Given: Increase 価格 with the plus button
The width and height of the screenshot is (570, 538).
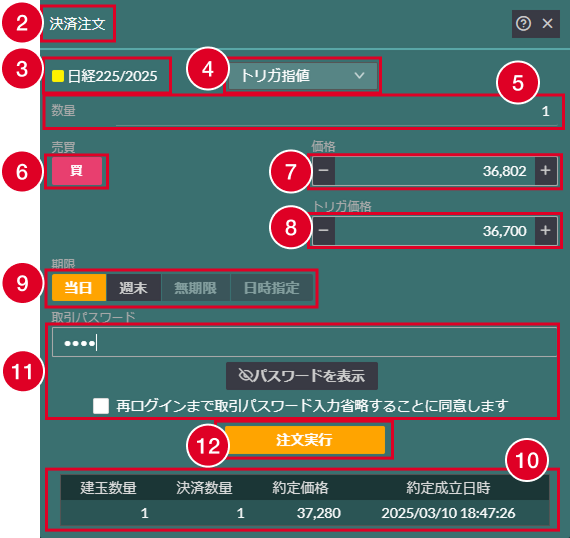Looking at the screenshot, I should tap(545, 171).
